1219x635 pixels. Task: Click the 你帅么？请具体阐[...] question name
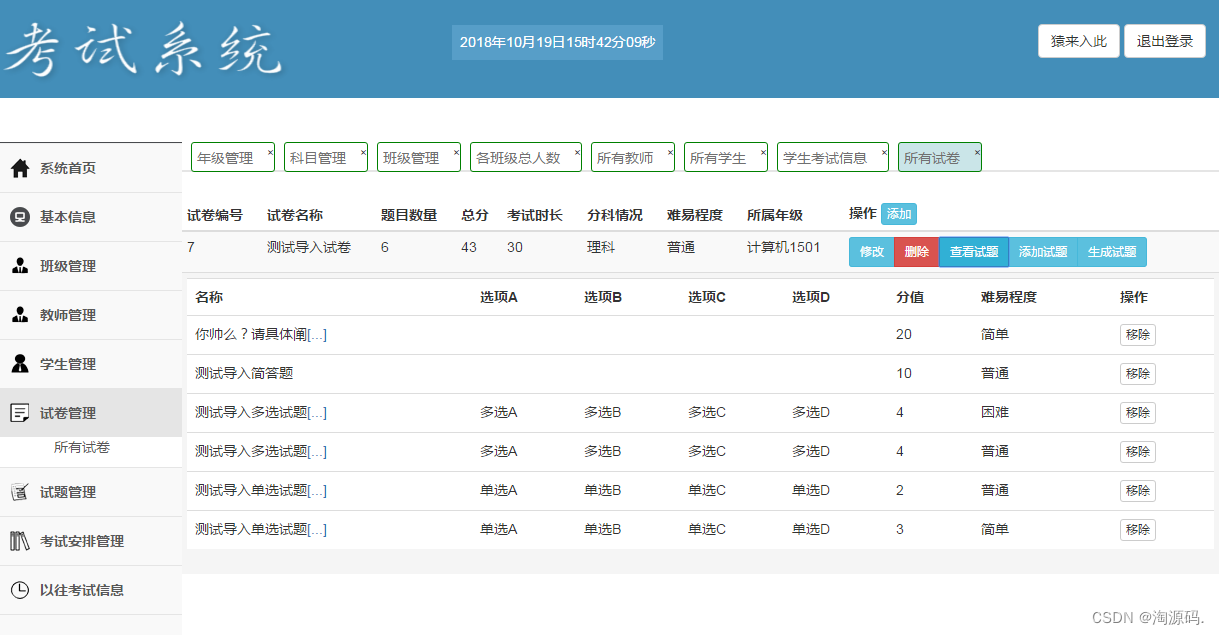[x=261, y=334]
